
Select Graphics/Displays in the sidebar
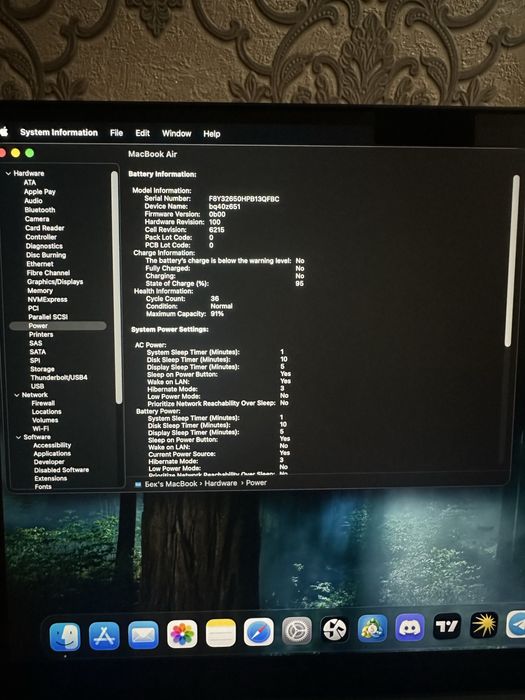(x=55, y=282)
